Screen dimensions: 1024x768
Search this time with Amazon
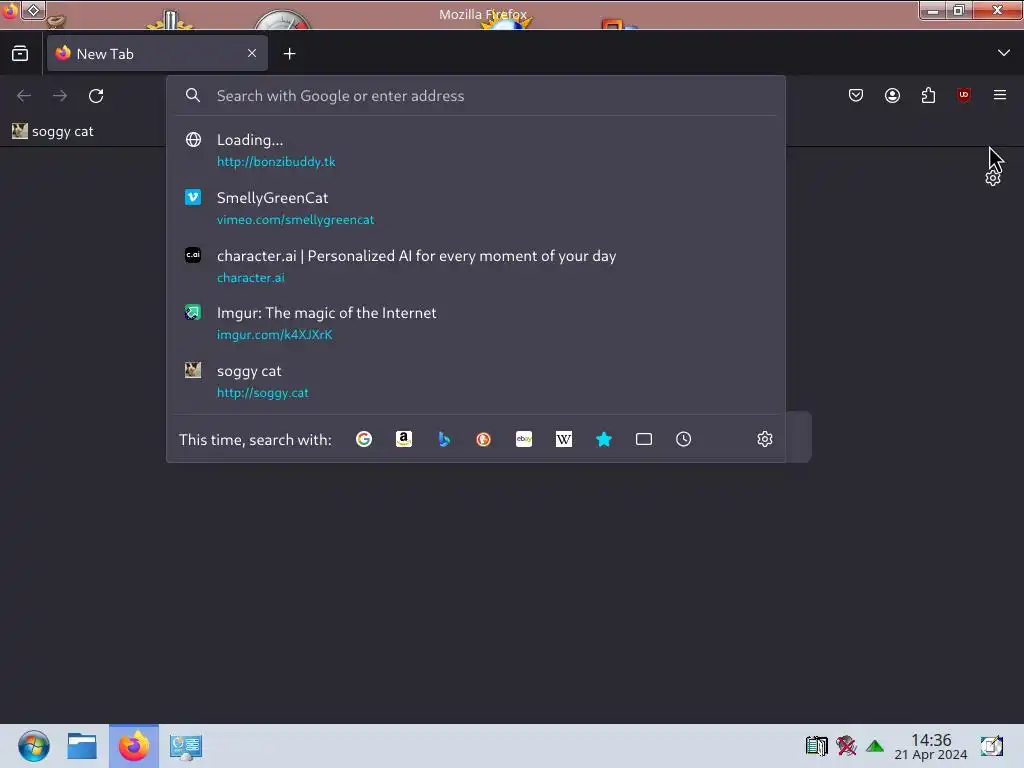(x=404, y=440)
